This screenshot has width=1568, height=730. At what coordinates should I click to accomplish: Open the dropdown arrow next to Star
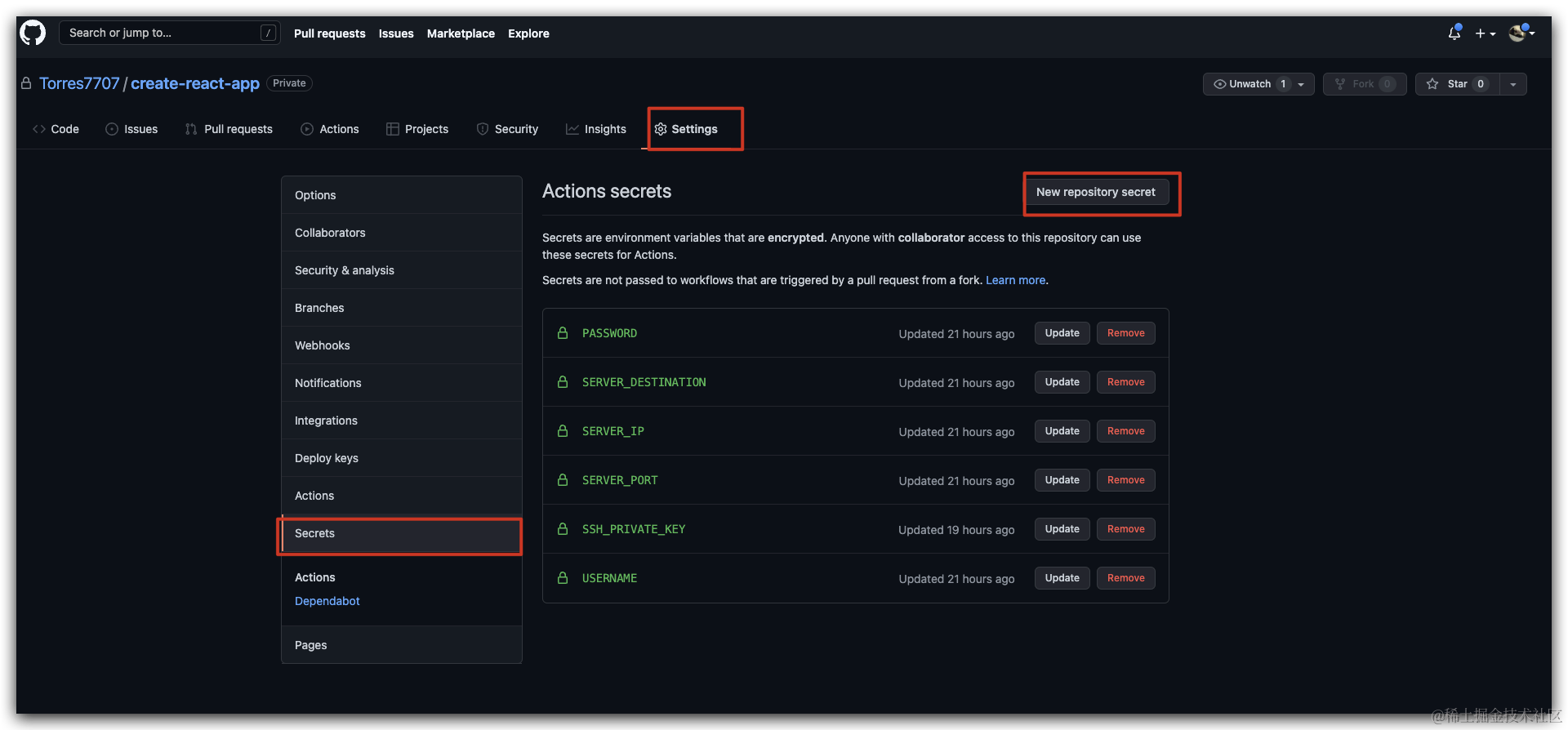click(1513, 84)
